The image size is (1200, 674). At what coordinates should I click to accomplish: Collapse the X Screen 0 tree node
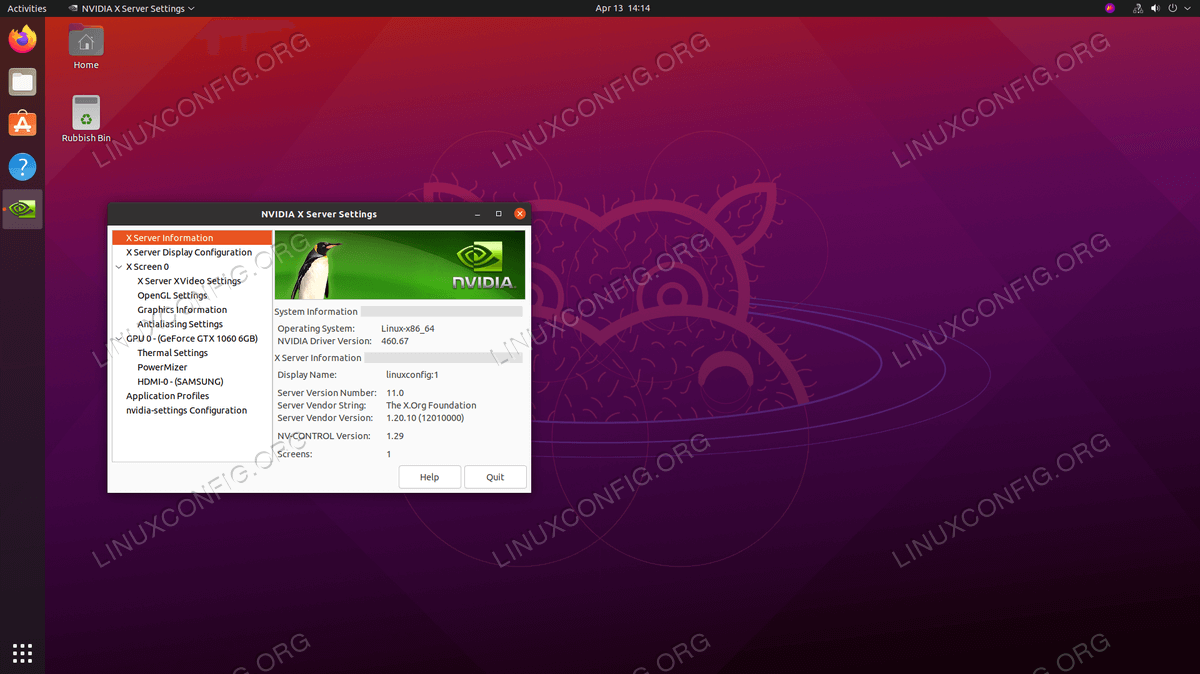(119, 267)
